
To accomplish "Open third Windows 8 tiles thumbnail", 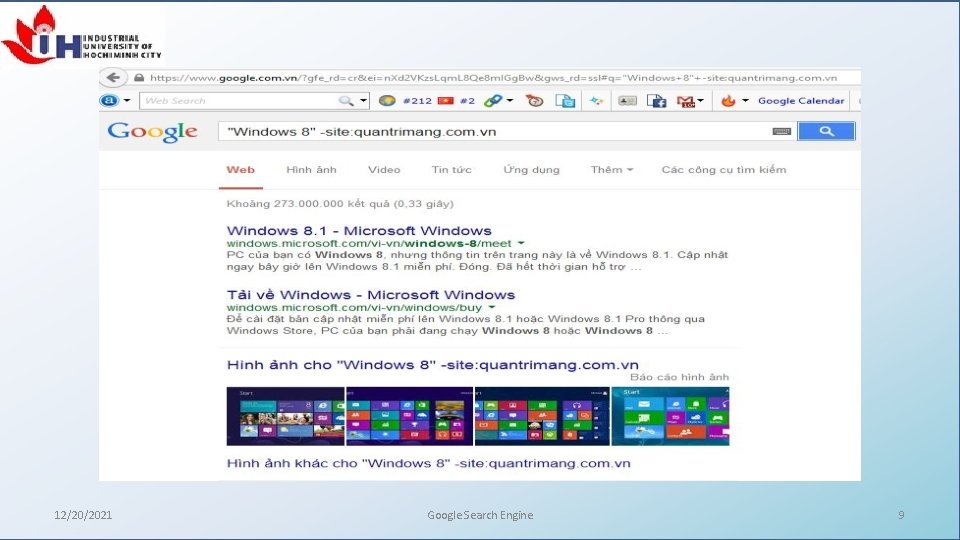I will point(542,416).
